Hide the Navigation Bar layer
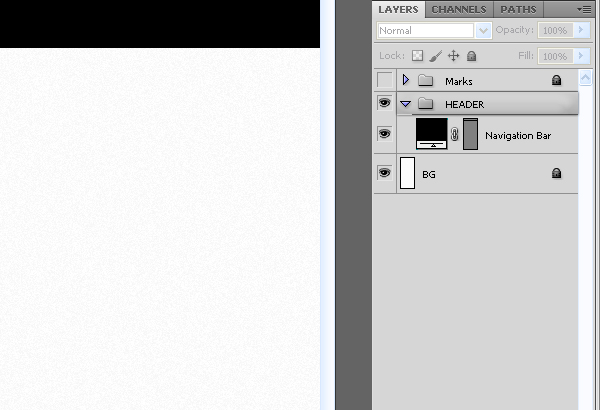600x410 pixels. tap(385, 134)
